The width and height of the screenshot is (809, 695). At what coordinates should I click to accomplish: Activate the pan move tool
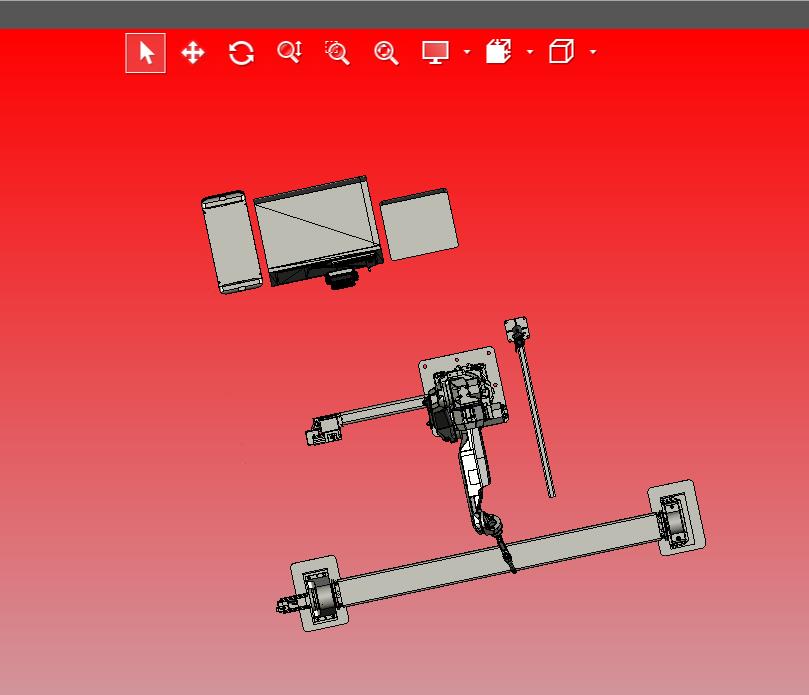pos(193,53)
